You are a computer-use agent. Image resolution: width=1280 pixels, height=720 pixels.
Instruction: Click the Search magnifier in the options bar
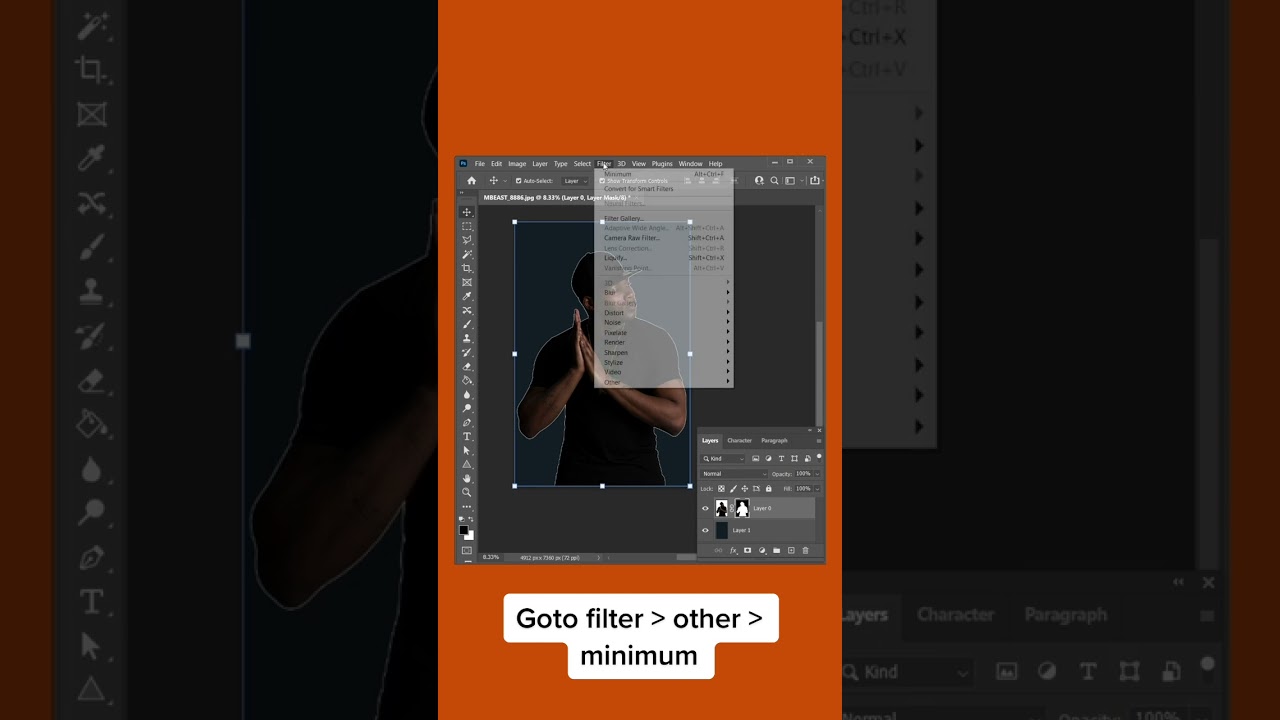[x=774, y=181]
